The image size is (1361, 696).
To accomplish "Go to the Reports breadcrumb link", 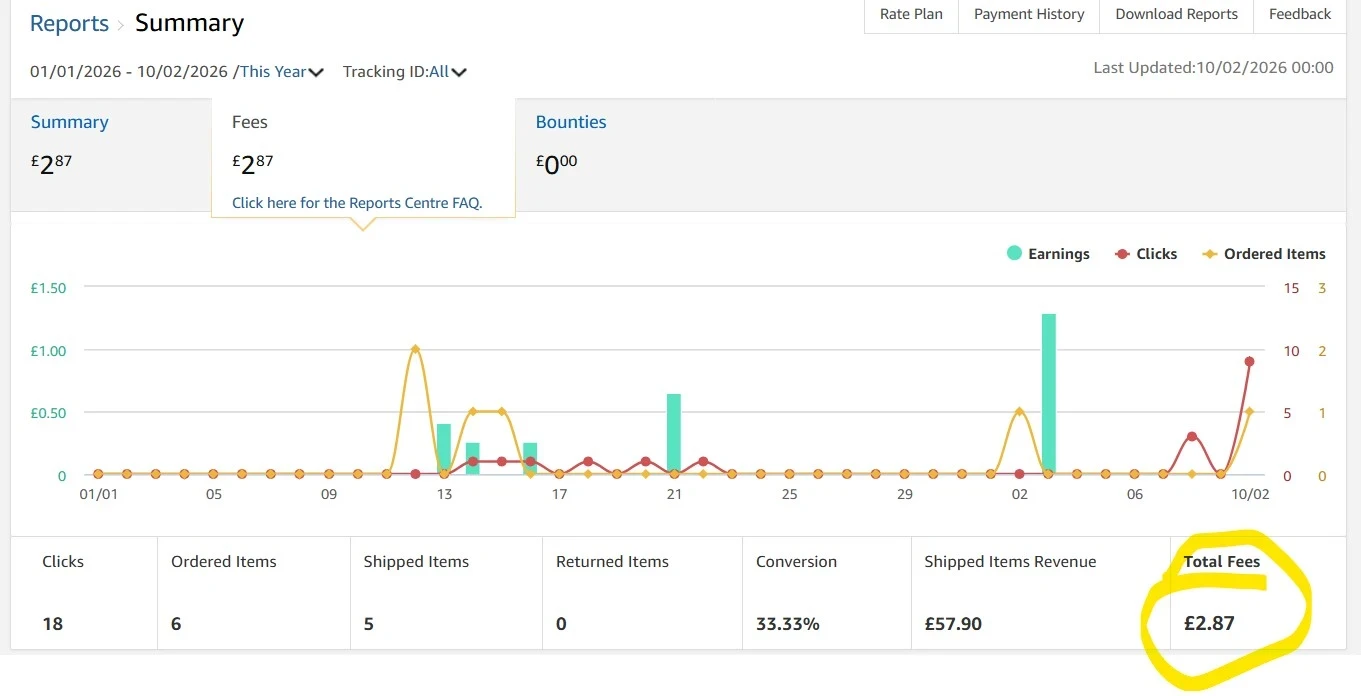I will click(x=69, y=24).
